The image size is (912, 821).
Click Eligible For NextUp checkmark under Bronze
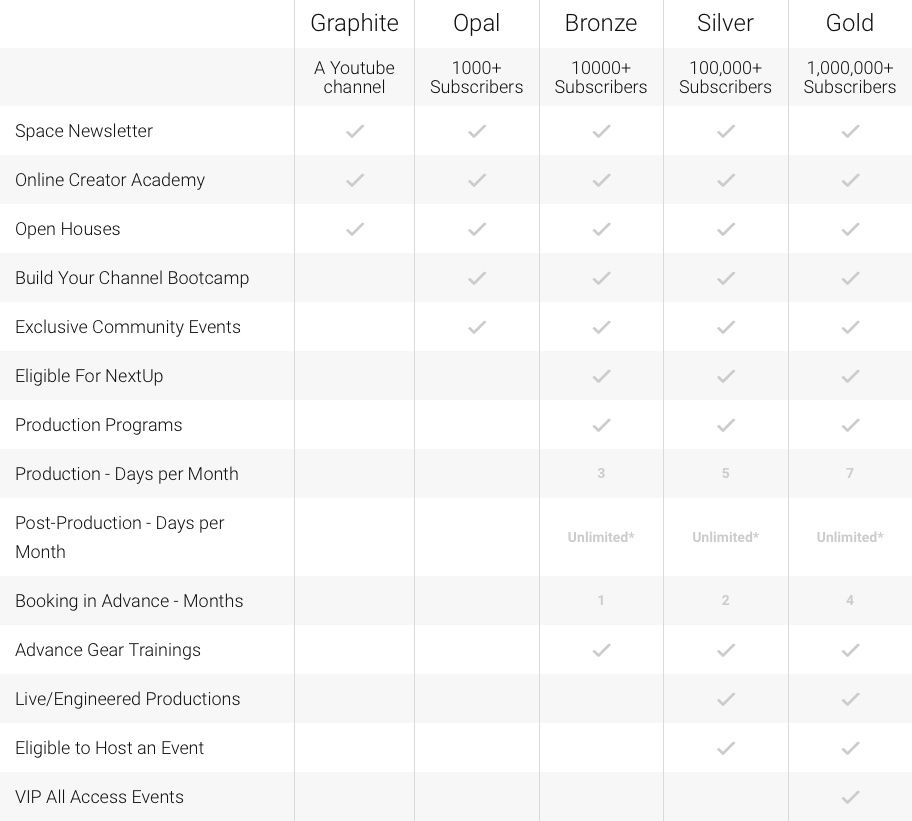point(601,376)
